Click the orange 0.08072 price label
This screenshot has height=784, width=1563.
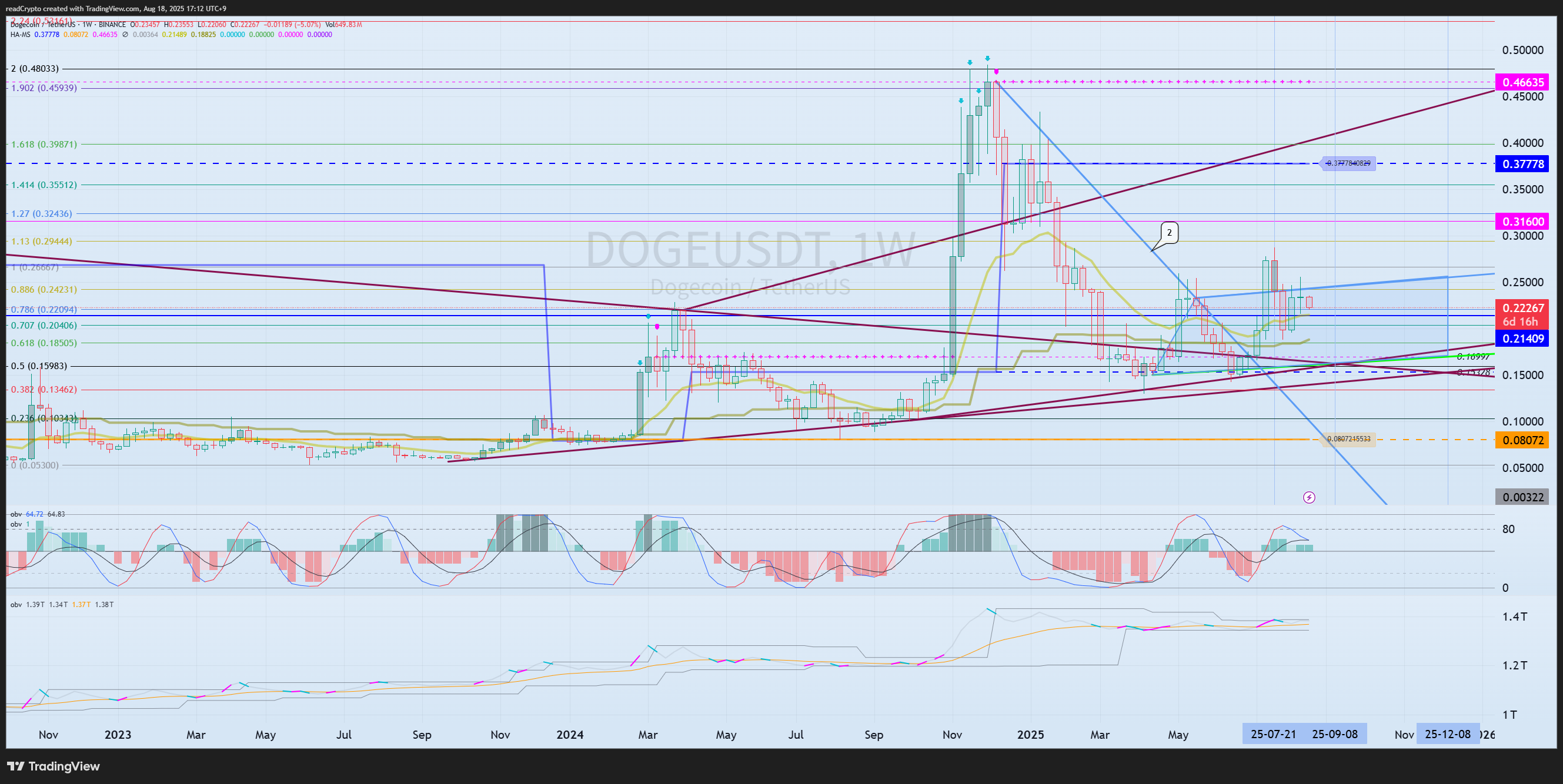1523,440
